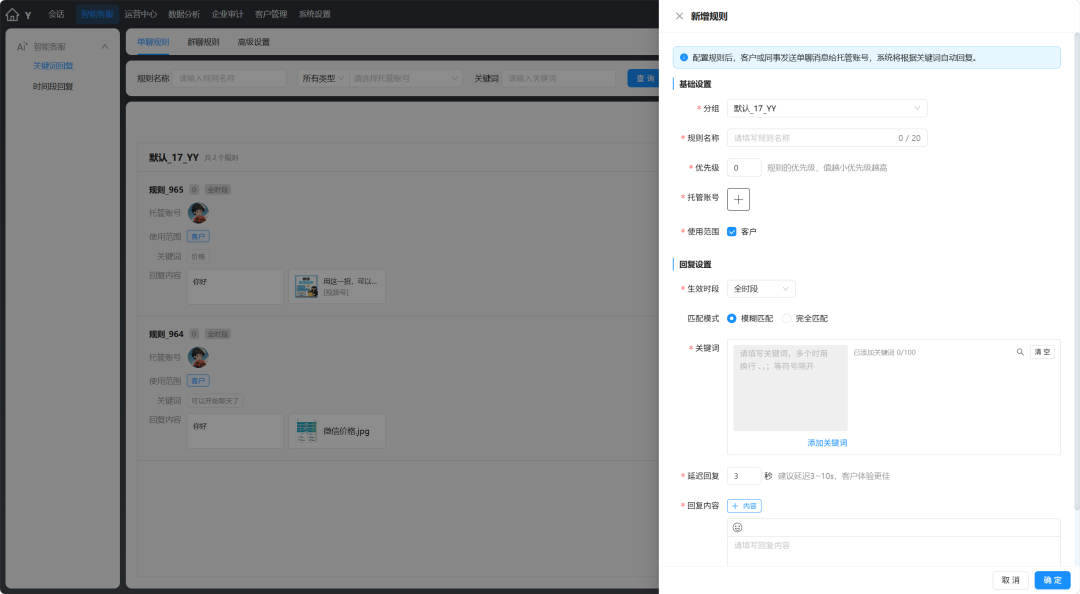Open the 请选择托管账号 dropdown

(406, 79)
